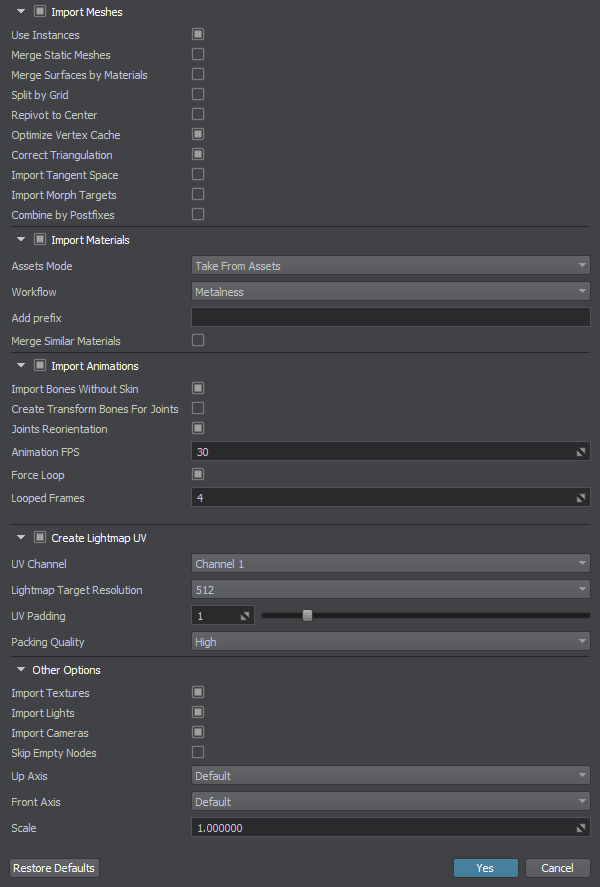Toggle the Import Tangent Space checkbox

point(198,174)
